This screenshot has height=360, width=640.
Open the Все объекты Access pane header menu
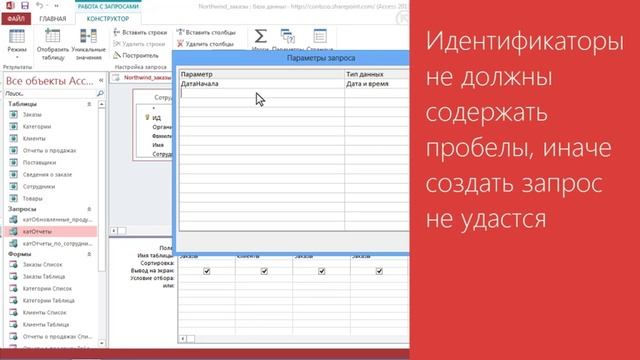click(49, 81)
